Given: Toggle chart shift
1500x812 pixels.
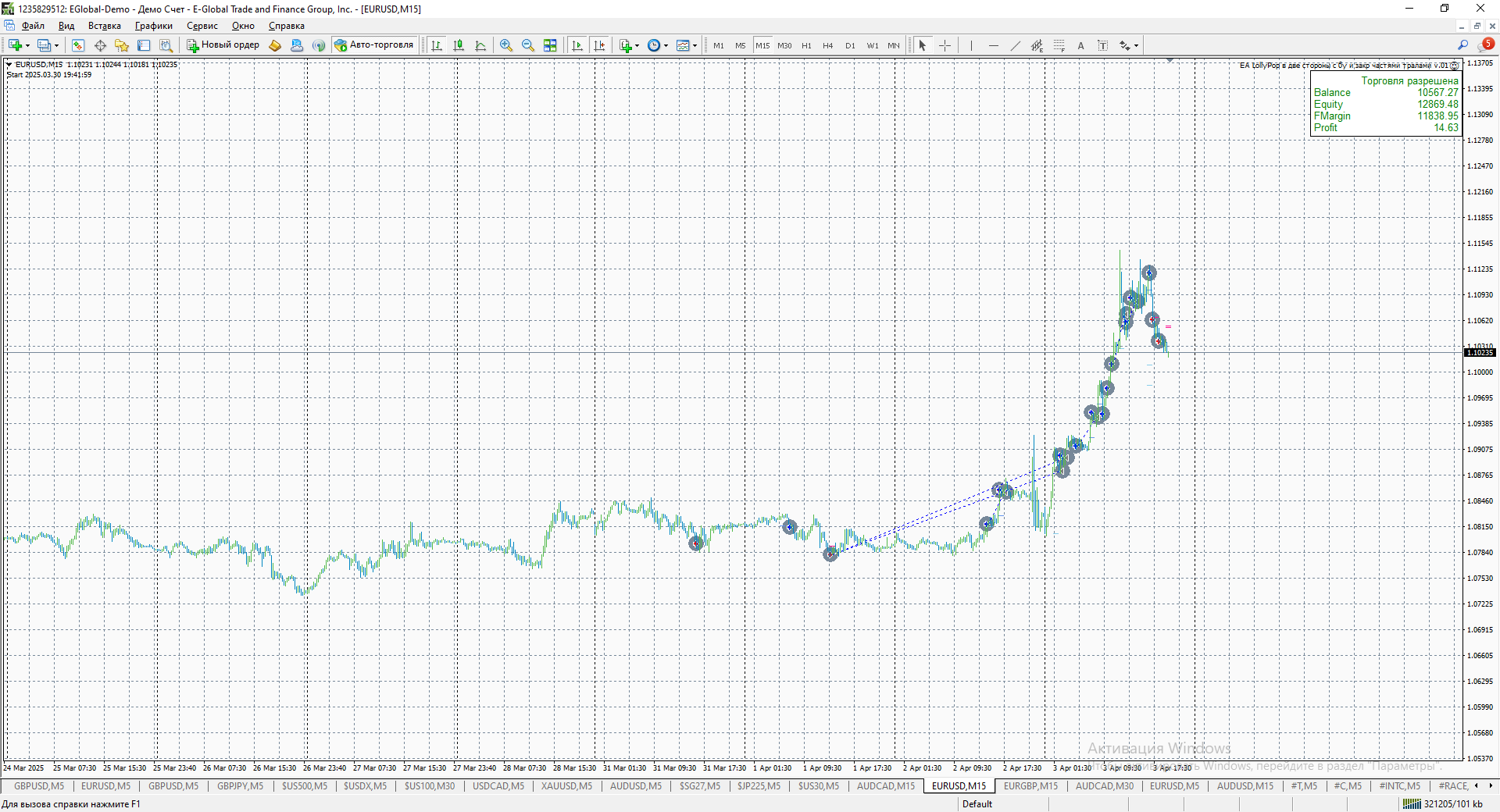Looking at the screenshot, I should (x=599, y=45).
